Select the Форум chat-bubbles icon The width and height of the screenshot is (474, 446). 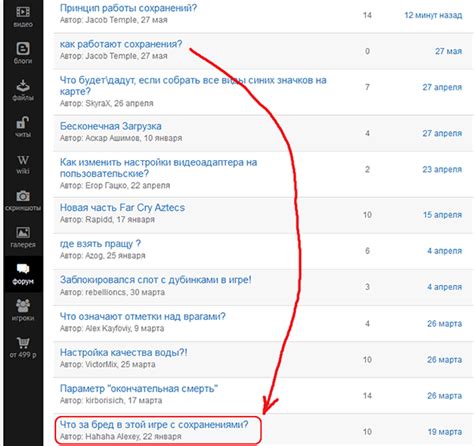23,269
